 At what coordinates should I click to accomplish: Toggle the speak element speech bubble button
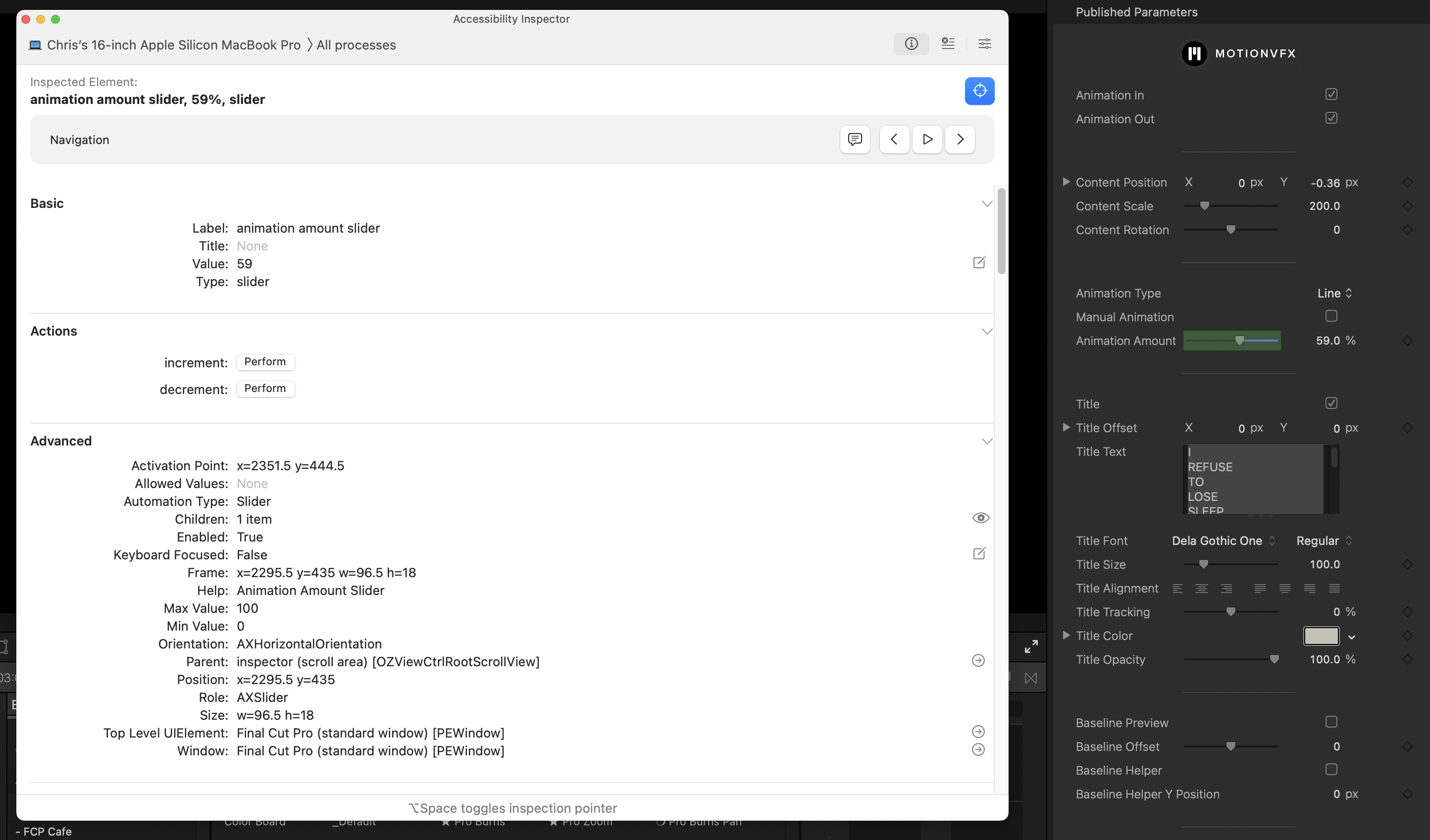pos(855,140)
